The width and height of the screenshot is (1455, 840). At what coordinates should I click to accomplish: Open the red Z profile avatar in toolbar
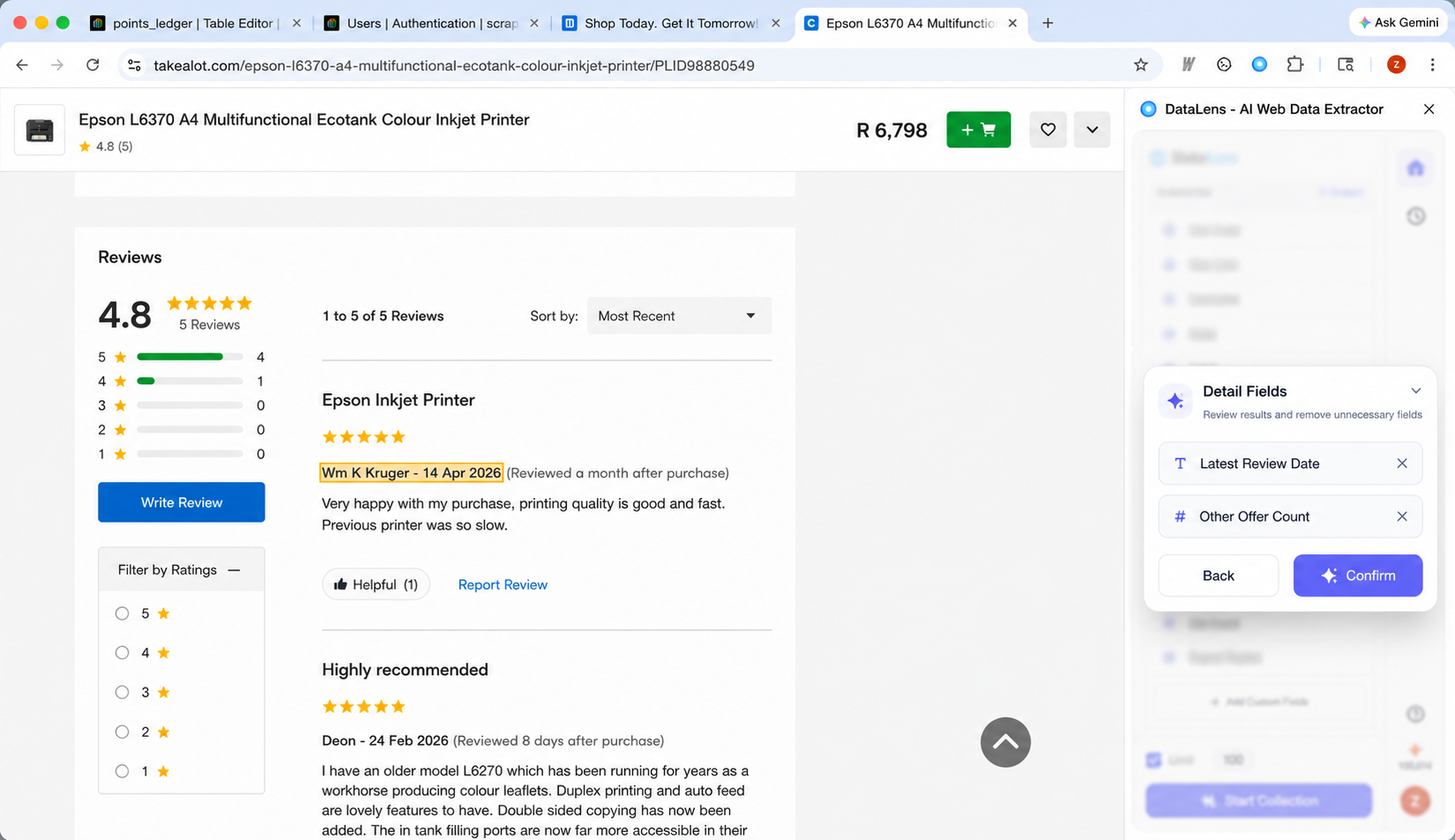(x=1396, y=64)
